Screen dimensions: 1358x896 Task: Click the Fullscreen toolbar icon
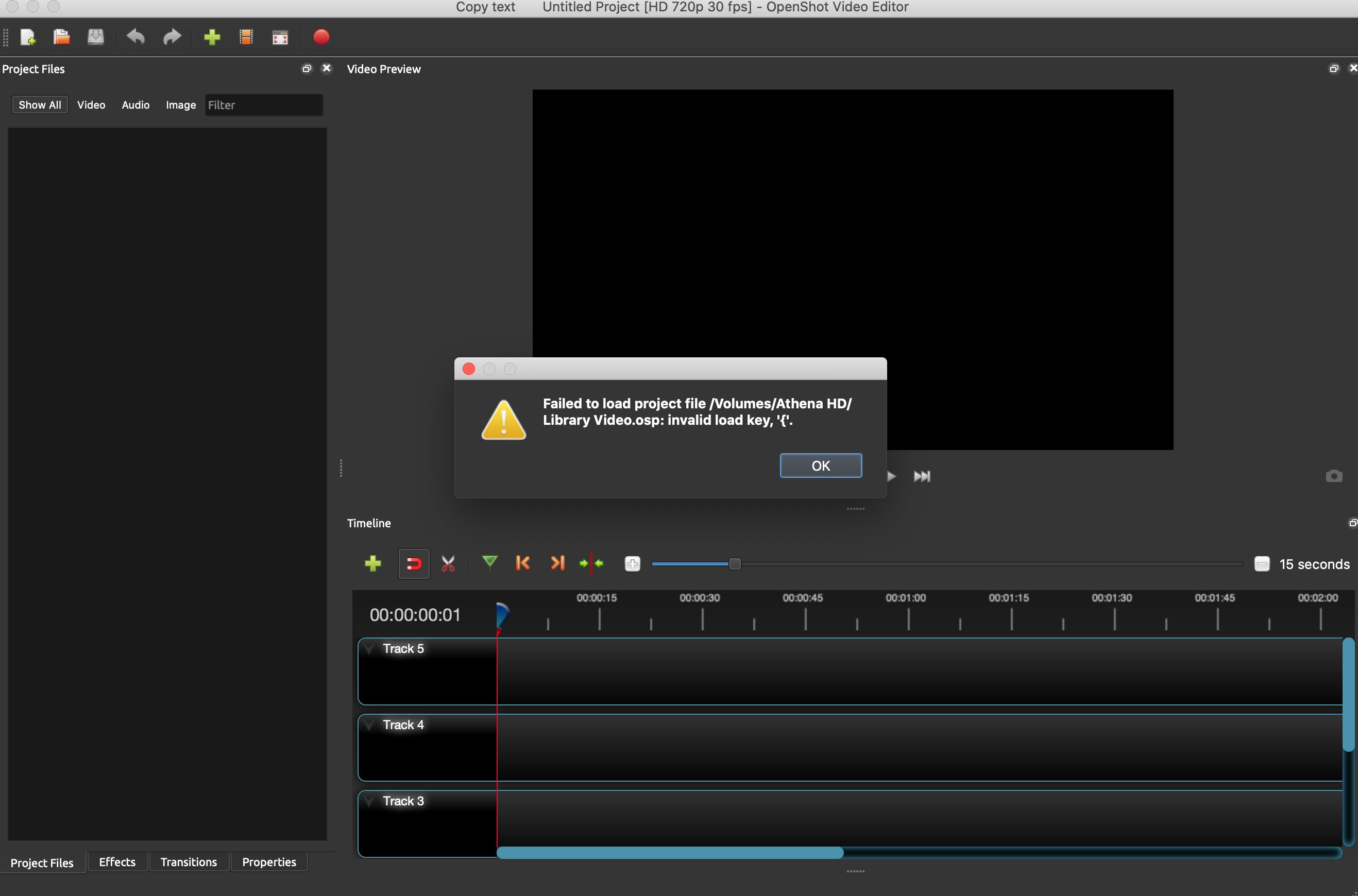tap(280, 38)
